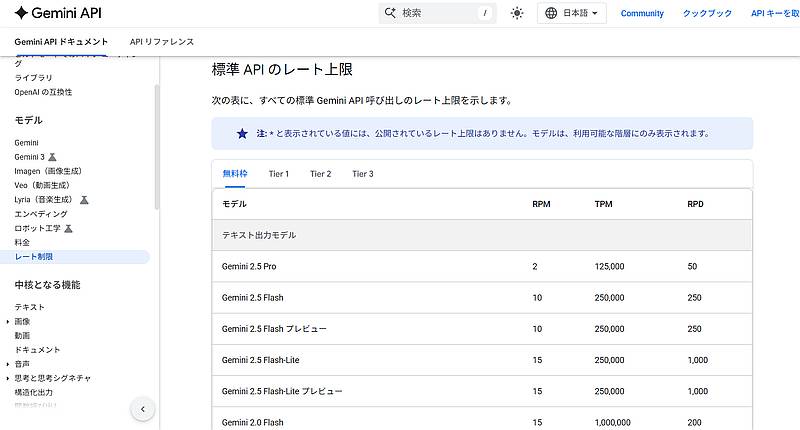Open Veo（動画生成）sidebar item

tap(42, 185)
